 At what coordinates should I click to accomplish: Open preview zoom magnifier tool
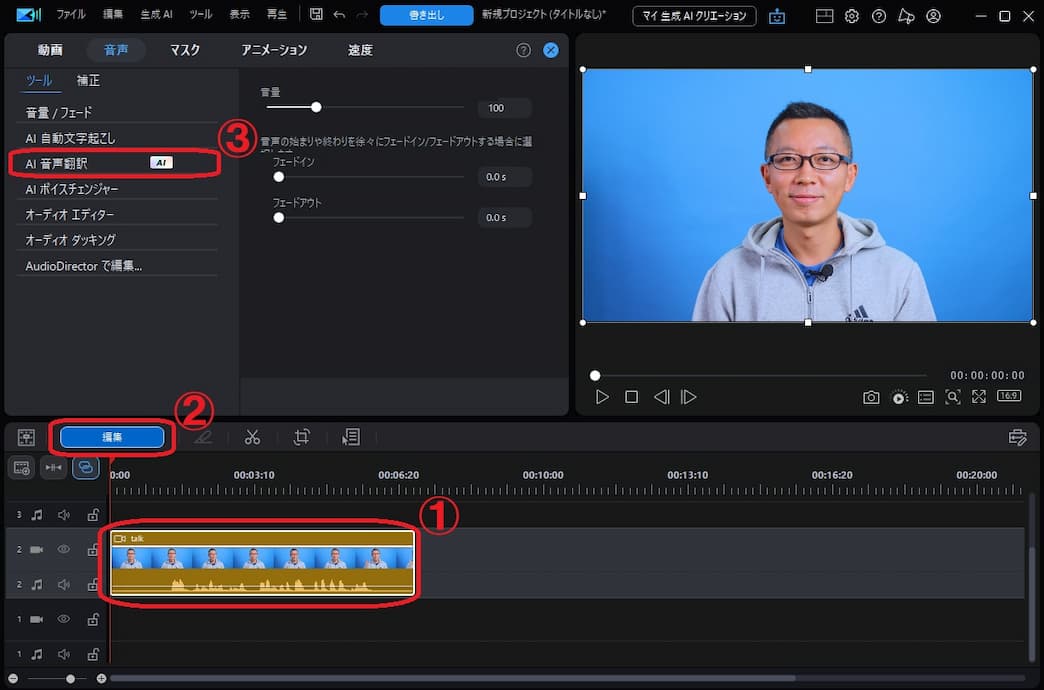click(x=952, y=397)
